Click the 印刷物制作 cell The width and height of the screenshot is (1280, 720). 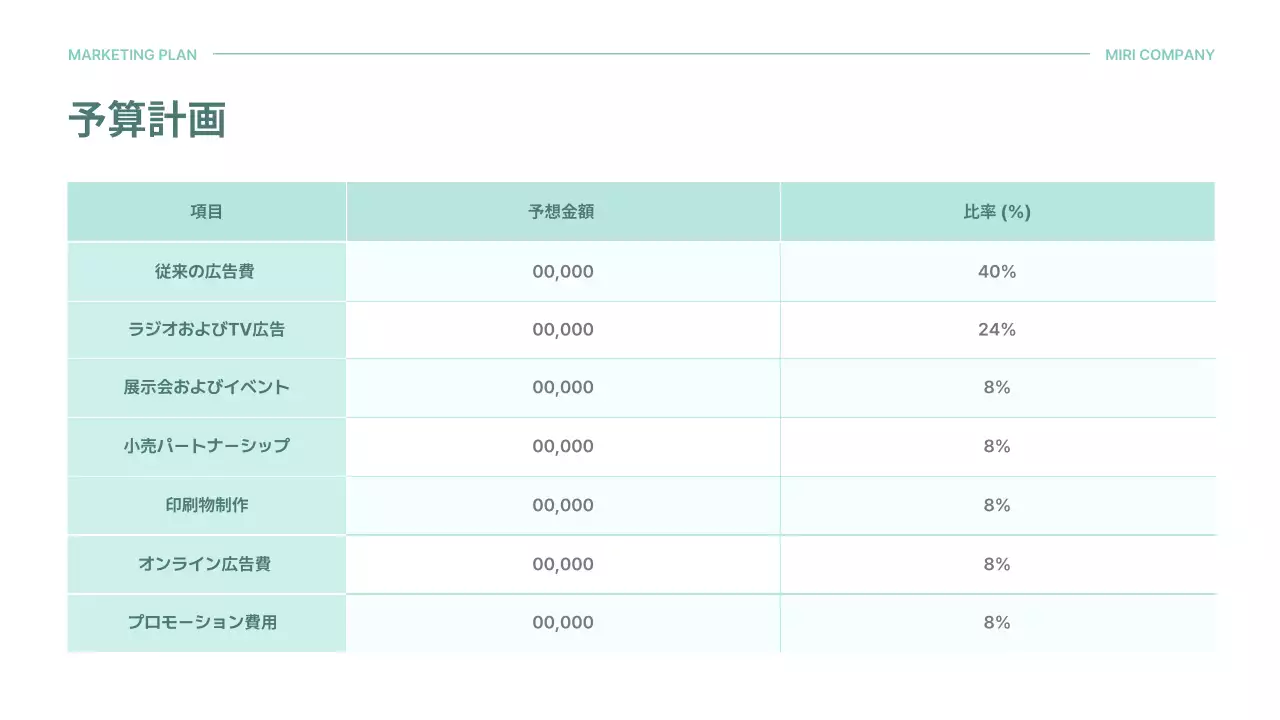click(207, 505)
